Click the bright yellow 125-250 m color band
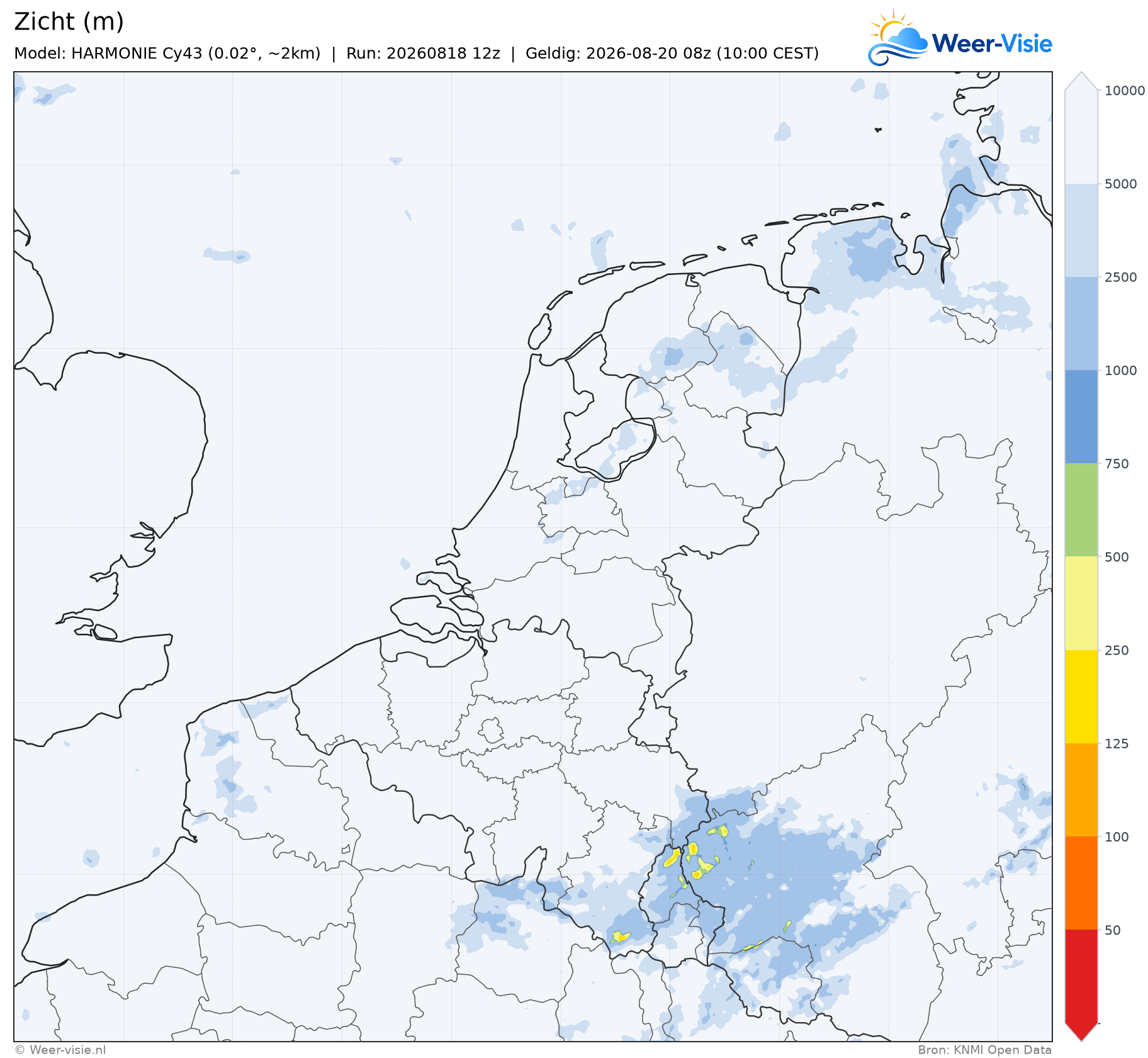Image resolution: width=1148 pixels, height=1058 pixels. click(1081, 696)
